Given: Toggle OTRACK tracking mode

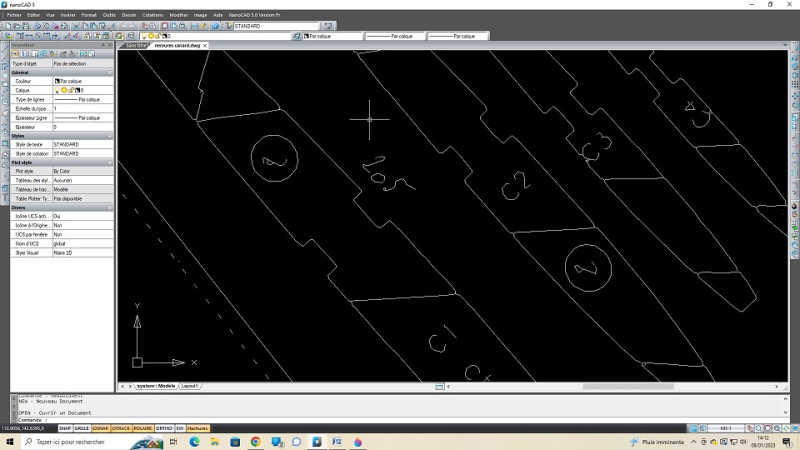Looking at the screenshot, I should click(x=121, y=429).
